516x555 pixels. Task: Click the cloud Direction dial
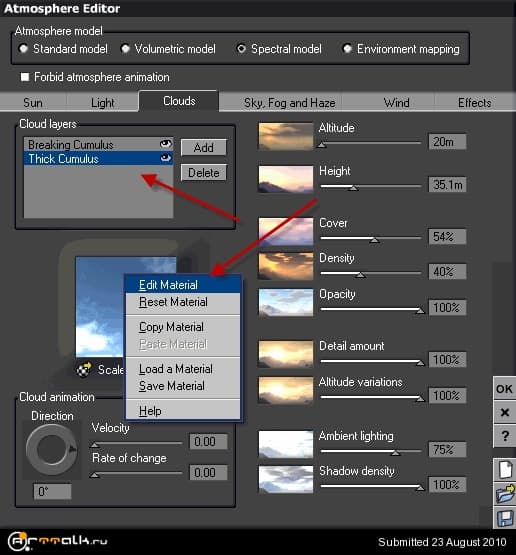pos(52,450)
